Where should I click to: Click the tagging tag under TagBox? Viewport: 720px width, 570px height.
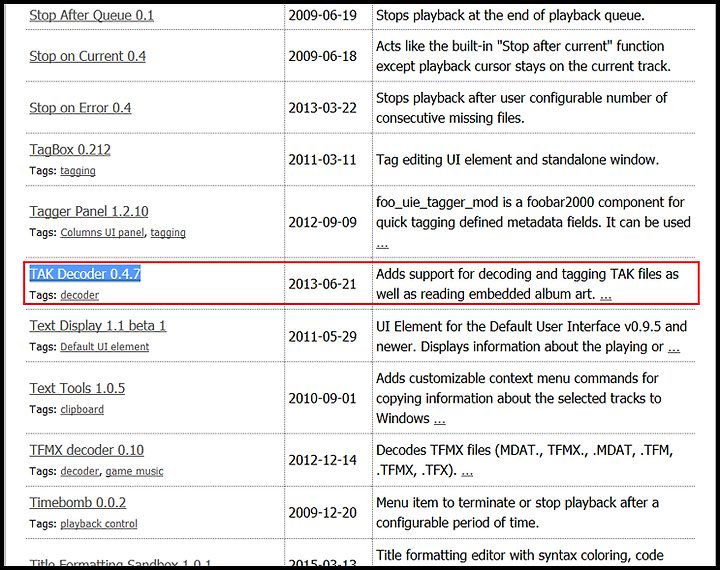pyautogui.click(x=78, y=171)
